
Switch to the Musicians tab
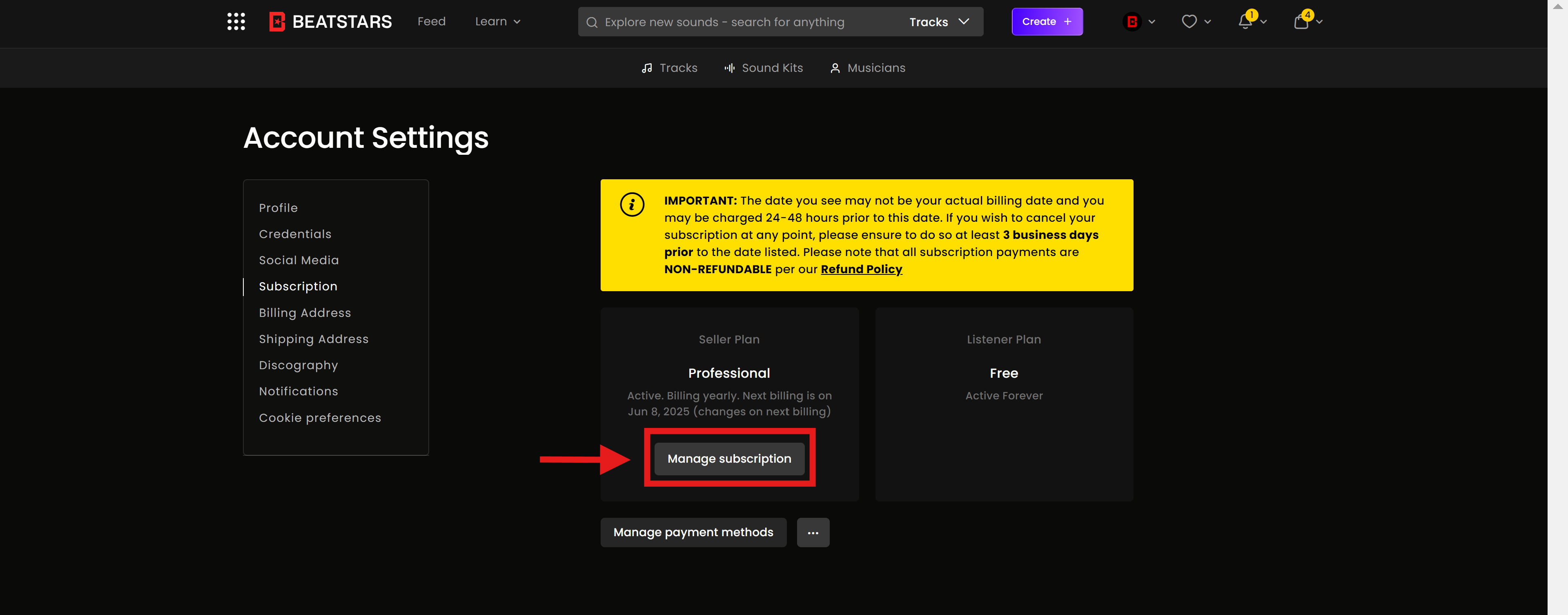point(867,68)
